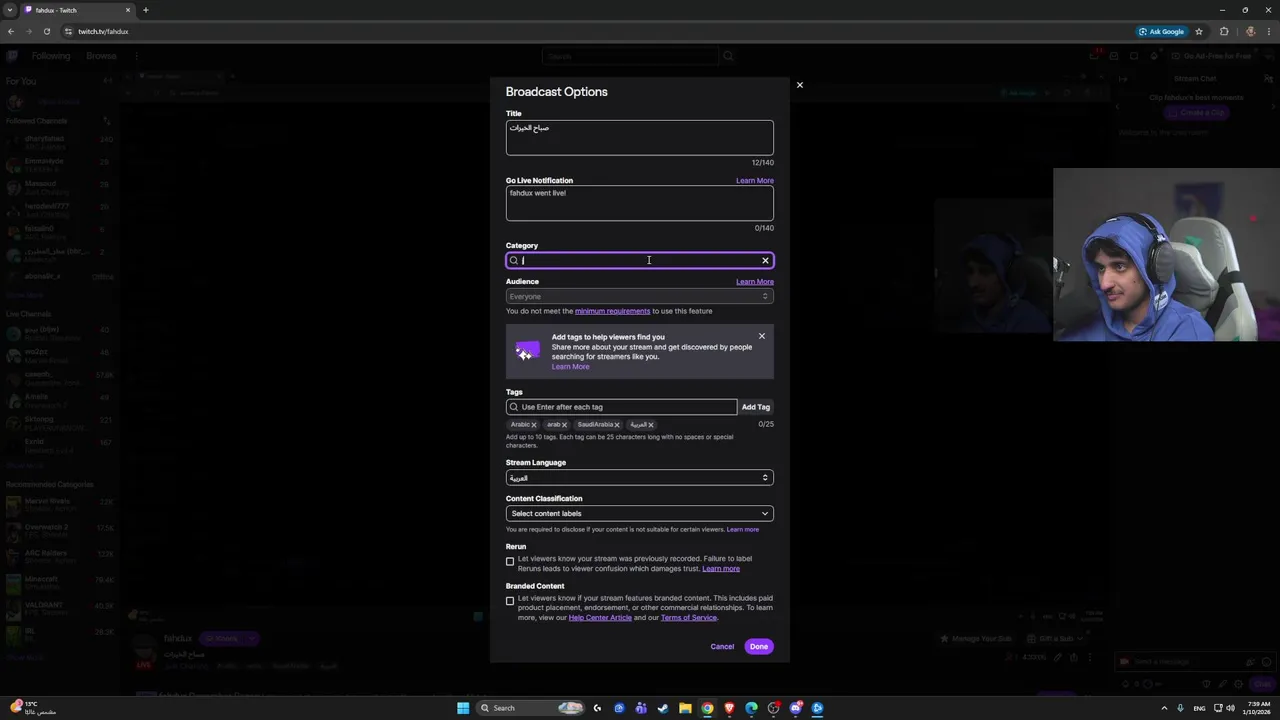This screenshot has height=720, width=1280.
Task: Click the purple sparkle icon in tags banner
Action: [x=527, y=351]
